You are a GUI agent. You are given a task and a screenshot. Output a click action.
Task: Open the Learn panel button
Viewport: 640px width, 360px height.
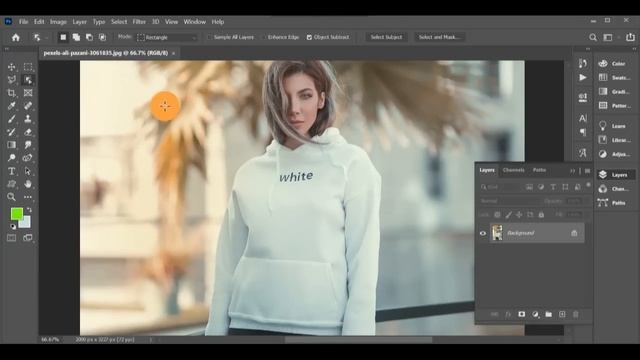coord(614,126)
